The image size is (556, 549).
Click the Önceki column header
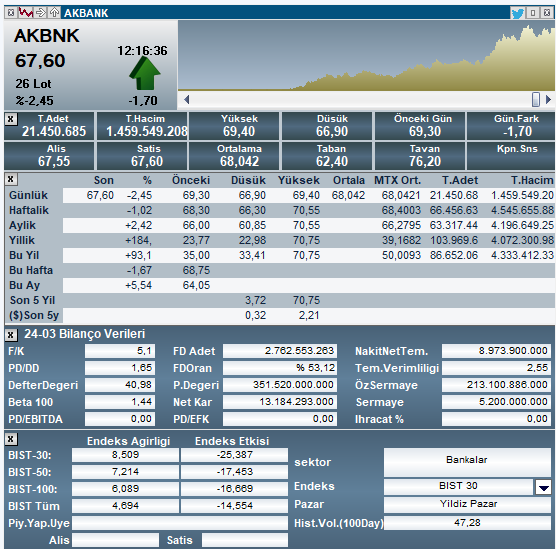[x=191, y=180]
